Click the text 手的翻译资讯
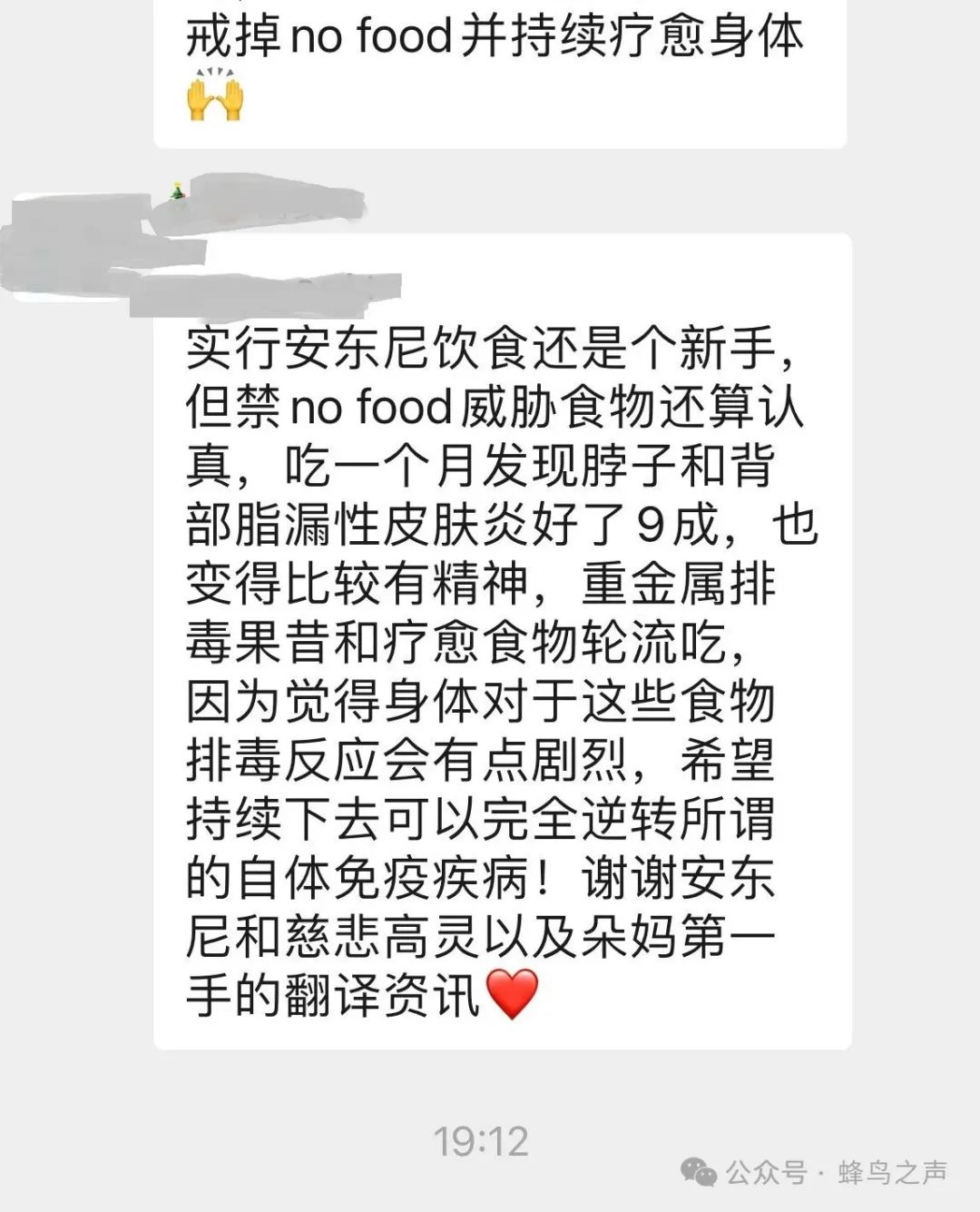This screenshot has width=980, height=1212. pos(333,996)
